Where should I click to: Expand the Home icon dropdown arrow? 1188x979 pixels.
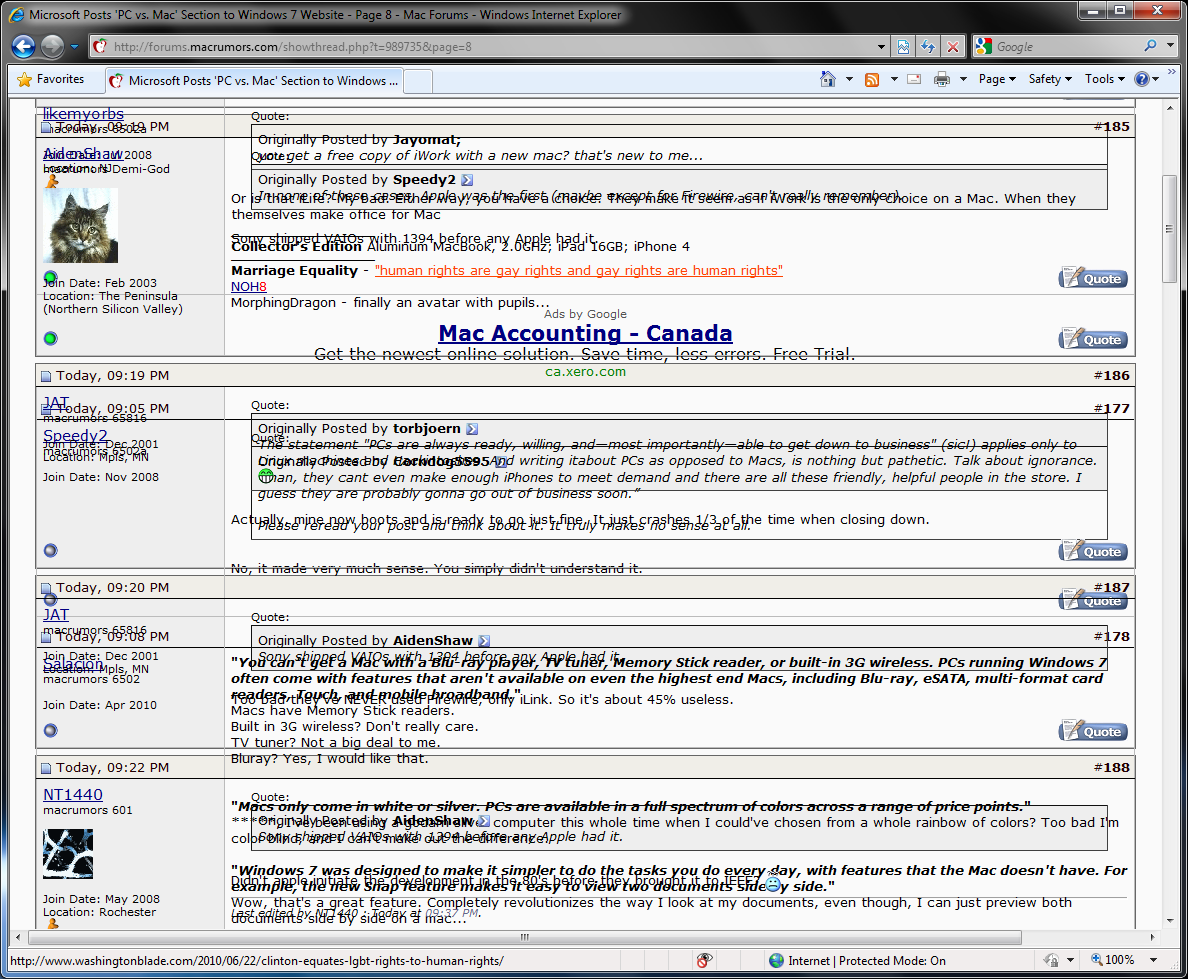849,79
